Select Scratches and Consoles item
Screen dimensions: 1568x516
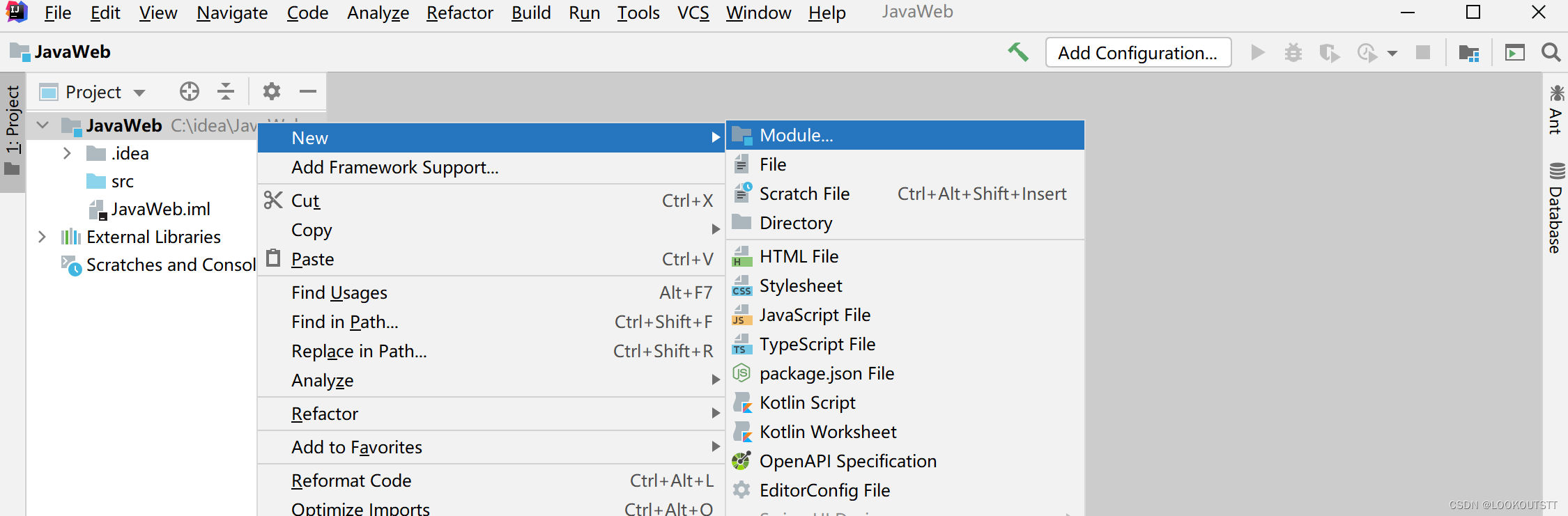tap(159, 265)
